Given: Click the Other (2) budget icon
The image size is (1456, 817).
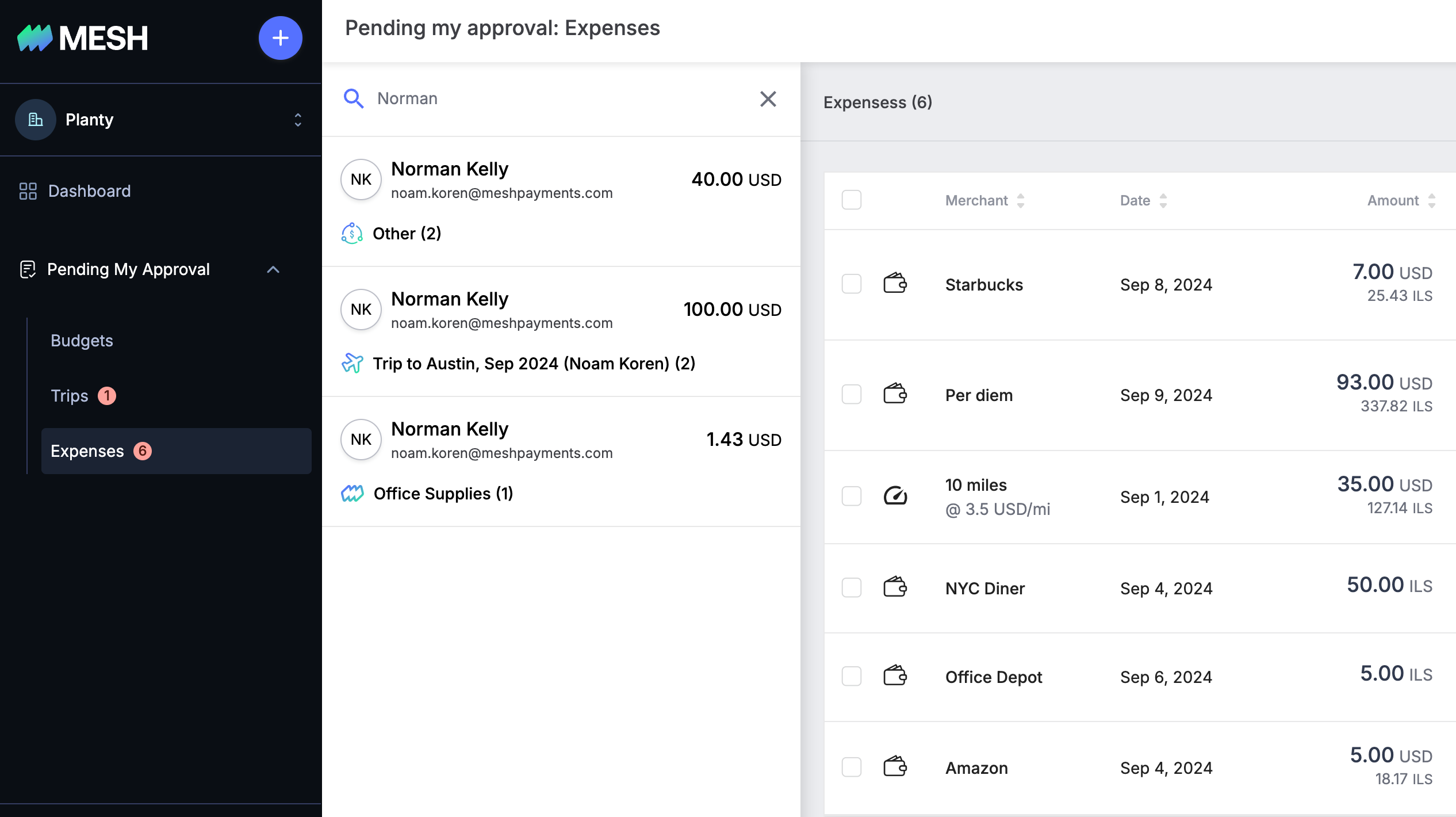Looking at the screenshot, I should click(352, 234).
